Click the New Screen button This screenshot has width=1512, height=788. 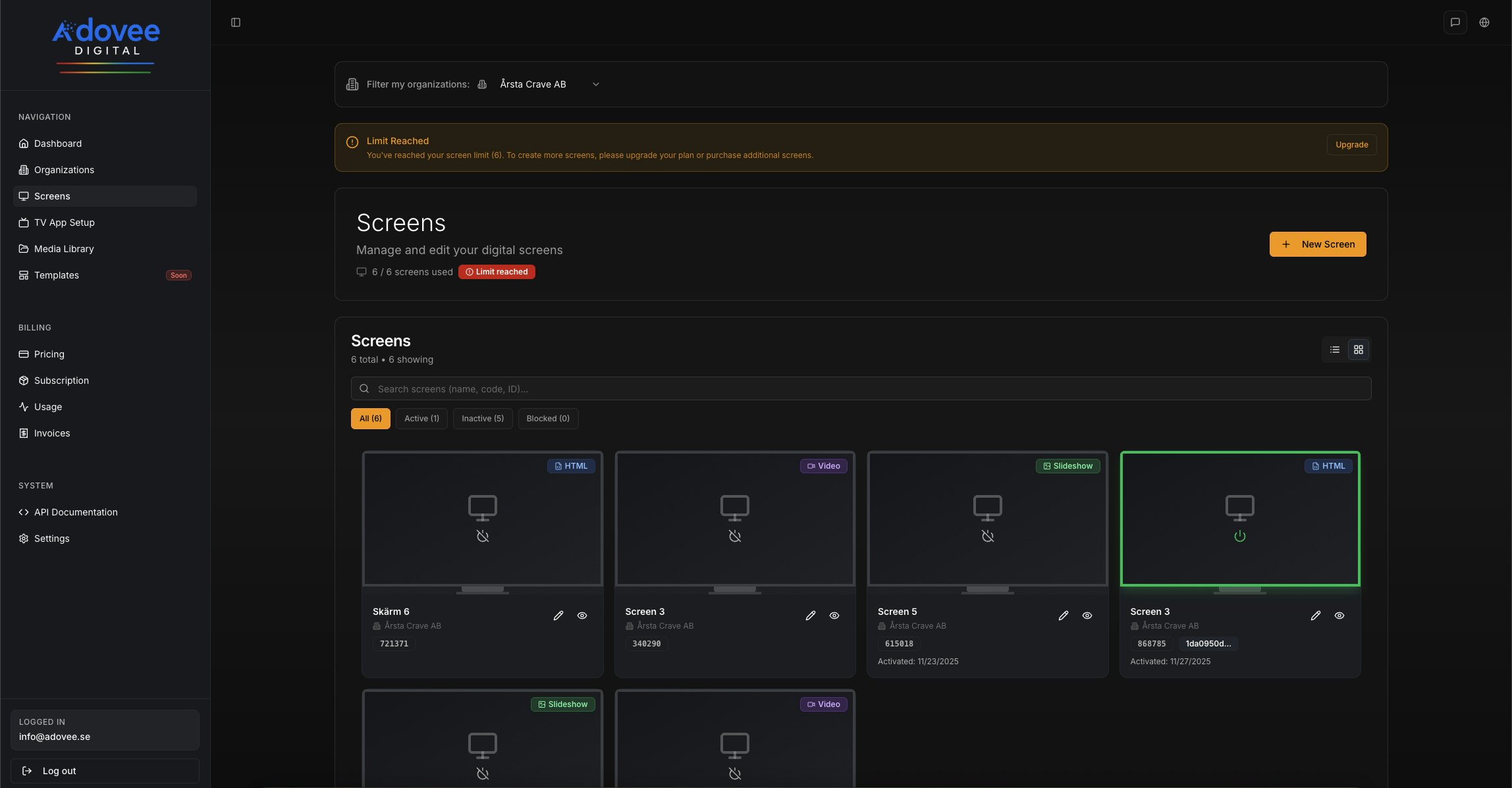[x=1317, y=244]
